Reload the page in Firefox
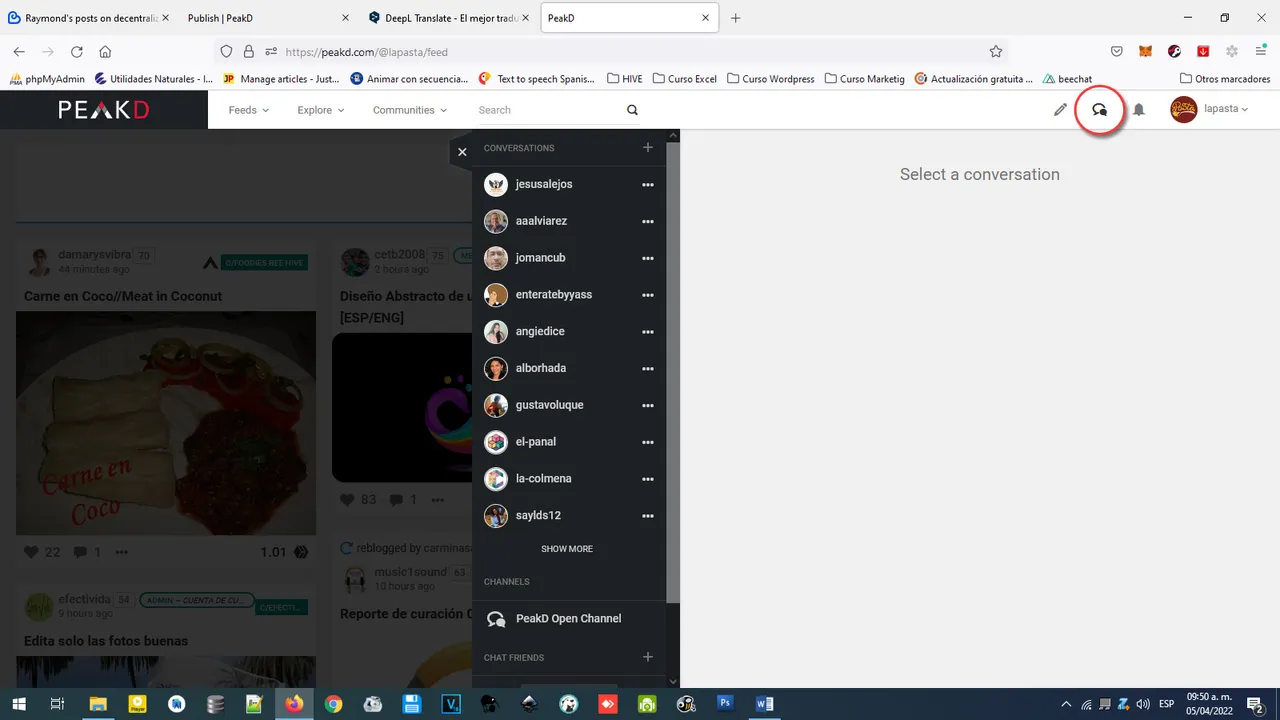The height and width of the screenshot is (720, 1280). [77, 52]
